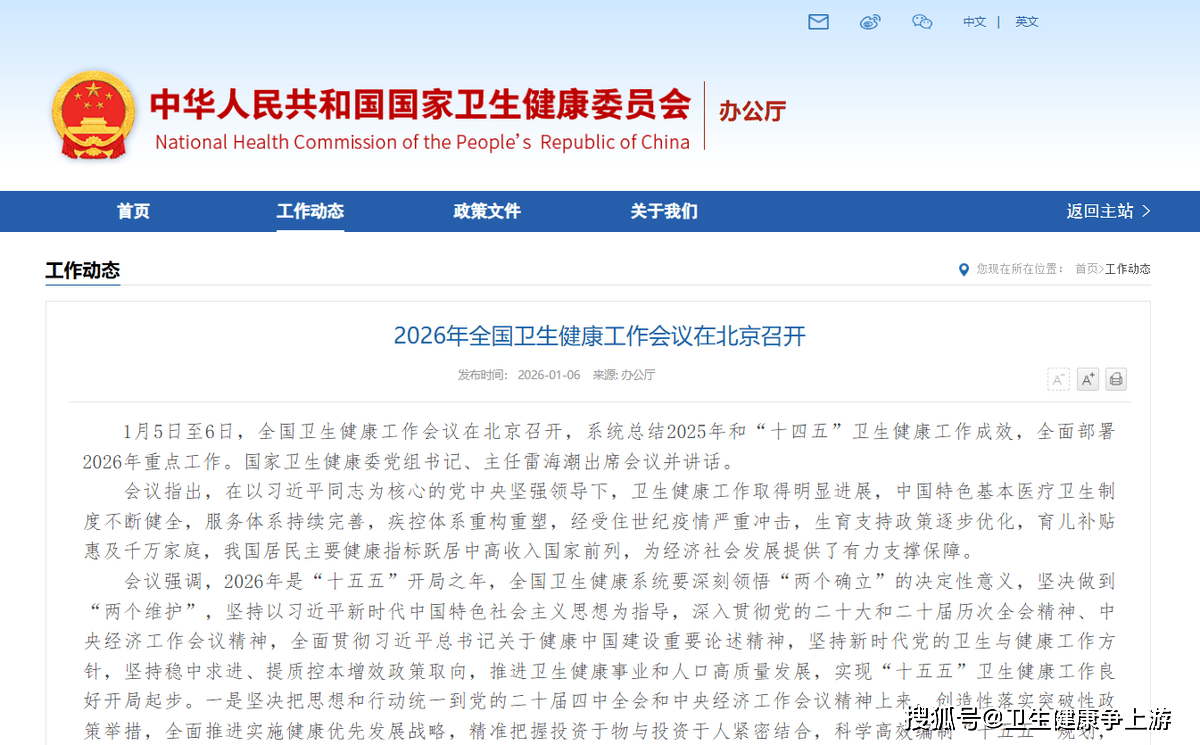Increase font size with A+ icon
The height and width of the screenshot is (745, 1200).
click(x=1088, y=379)
